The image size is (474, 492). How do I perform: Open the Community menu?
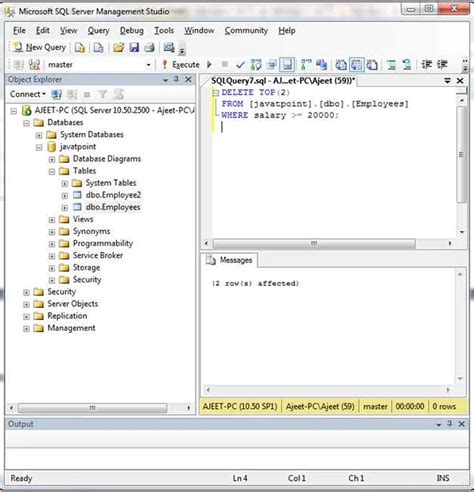[x=246, y=31]
